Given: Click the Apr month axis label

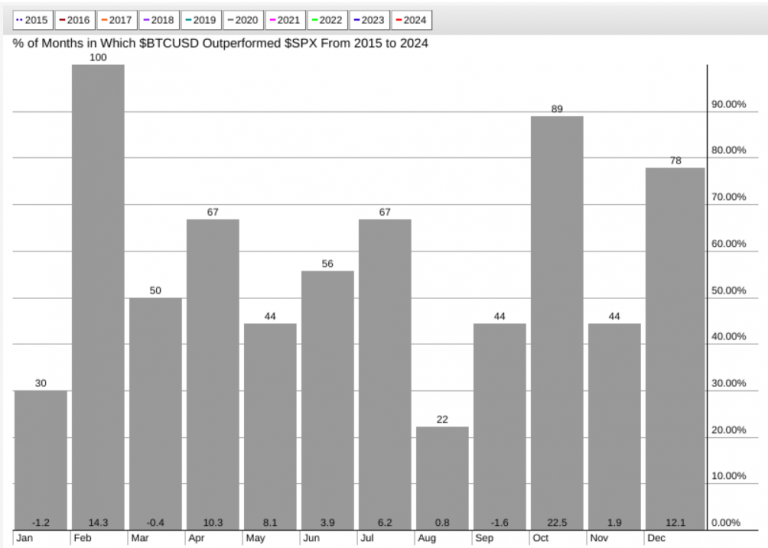Looking at the screenshot, I should (196, 538).
